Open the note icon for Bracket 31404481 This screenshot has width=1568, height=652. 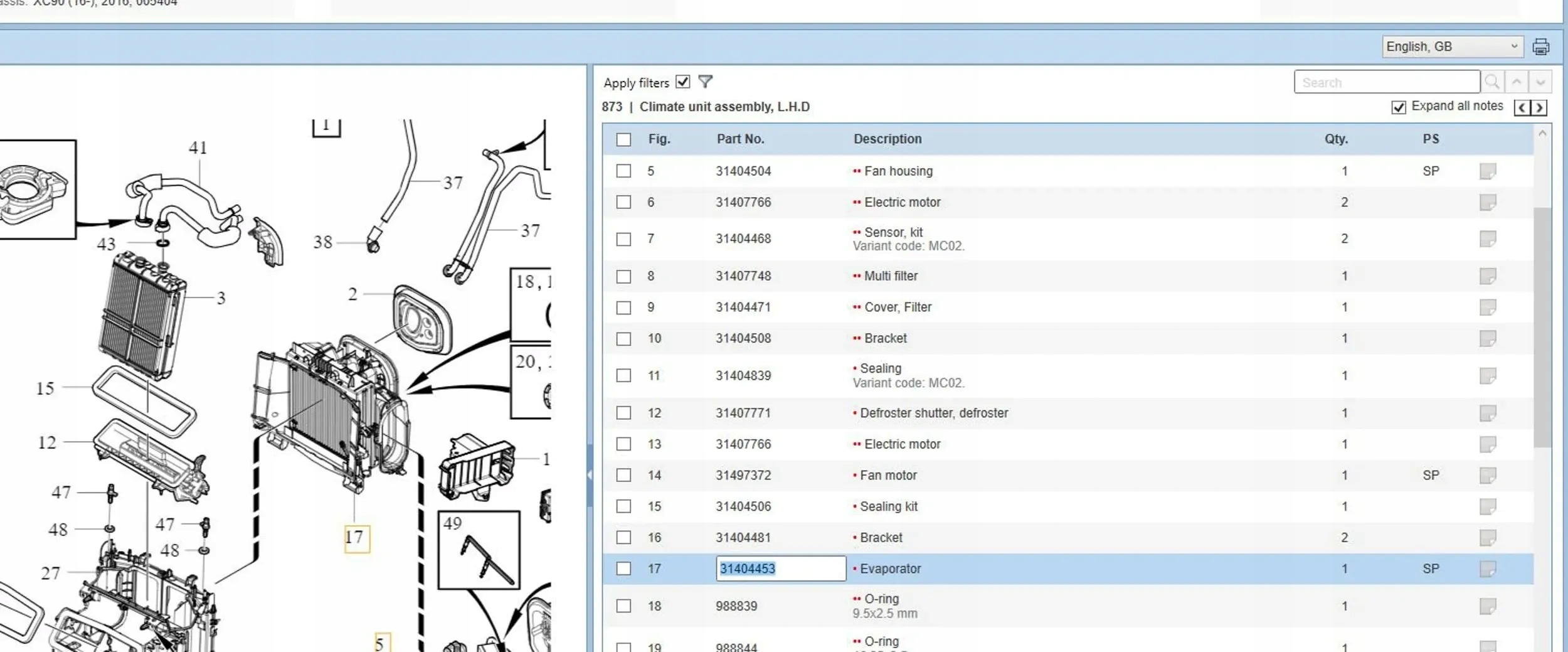1488,537
